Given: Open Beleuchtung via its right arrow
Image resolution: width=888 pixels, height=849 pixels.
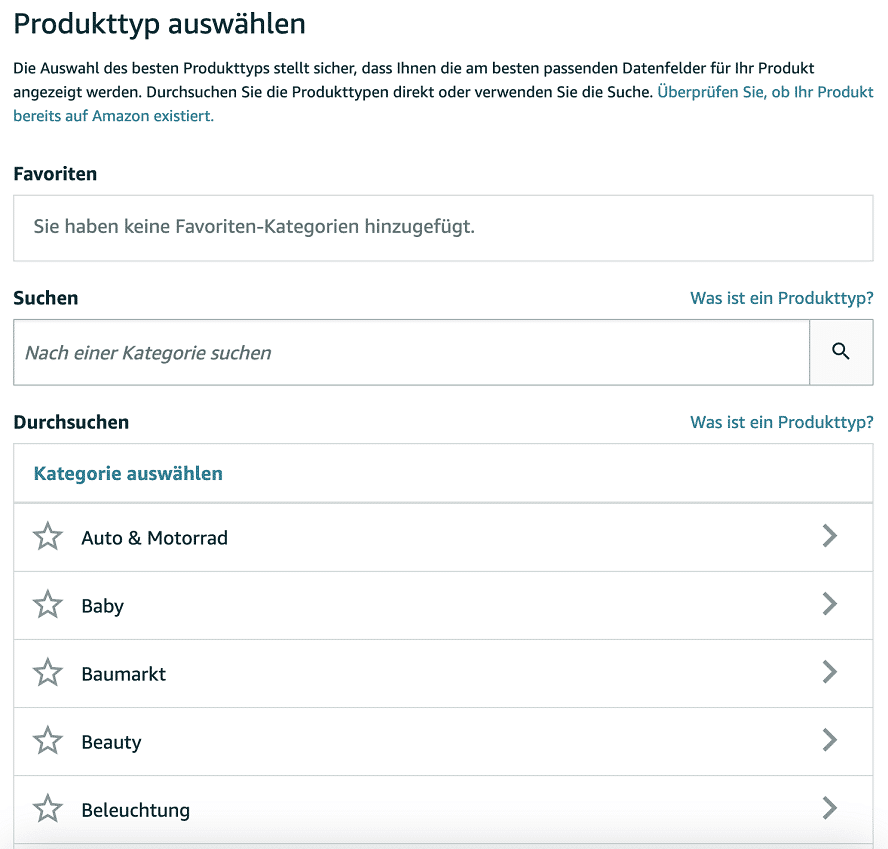Looking at the screenshot, I should click(829, 808).
